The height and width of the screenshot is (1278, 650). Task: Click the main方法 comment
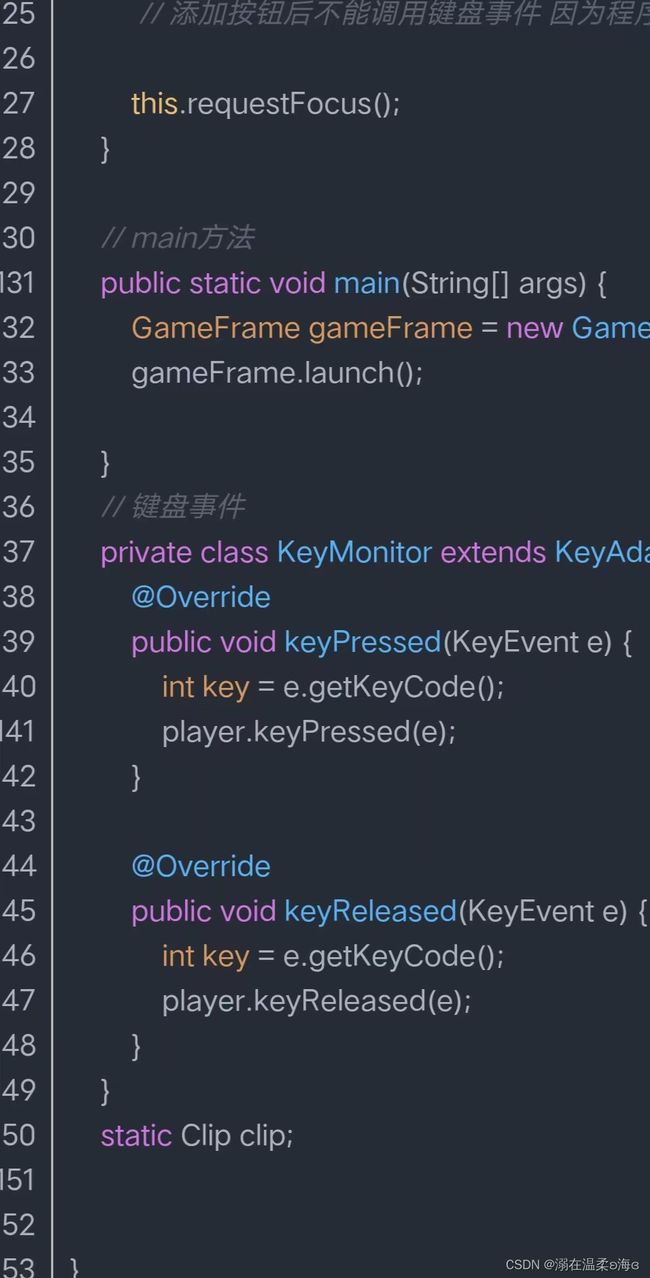click(x=178, y=238)
